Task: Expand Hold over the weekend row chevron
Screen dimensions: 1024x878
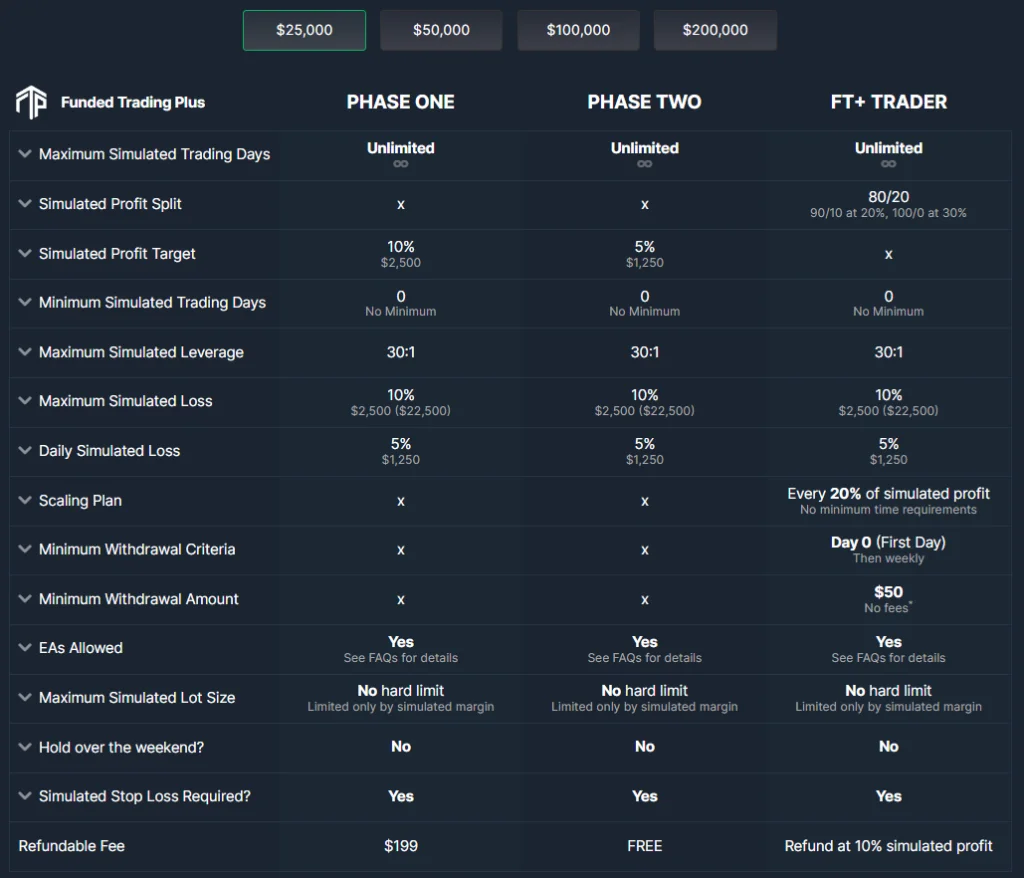Action: tap(25, 747)
